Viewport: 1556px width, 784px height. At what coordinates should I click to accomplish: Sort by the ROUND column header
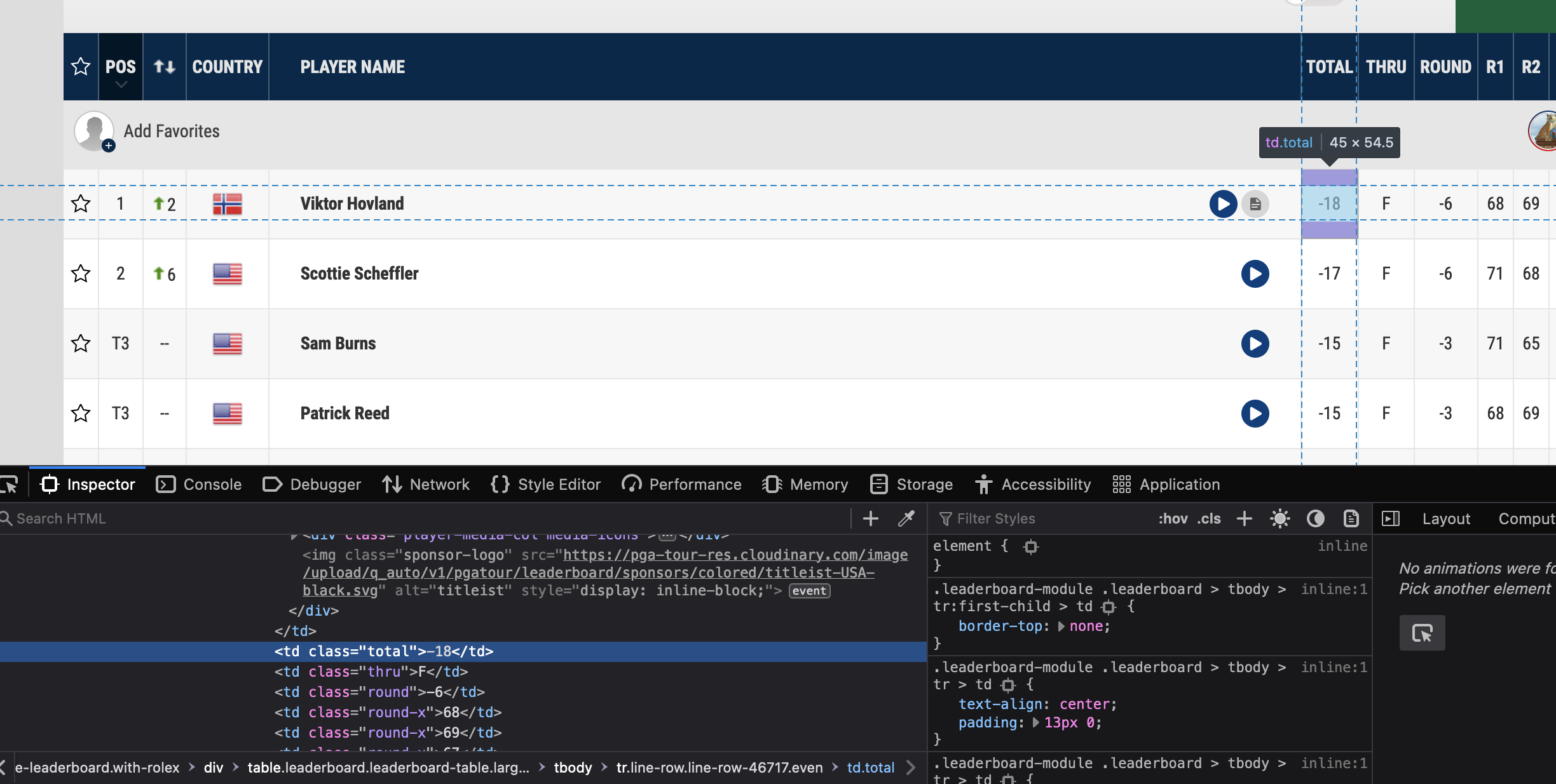click(1446, 67)
